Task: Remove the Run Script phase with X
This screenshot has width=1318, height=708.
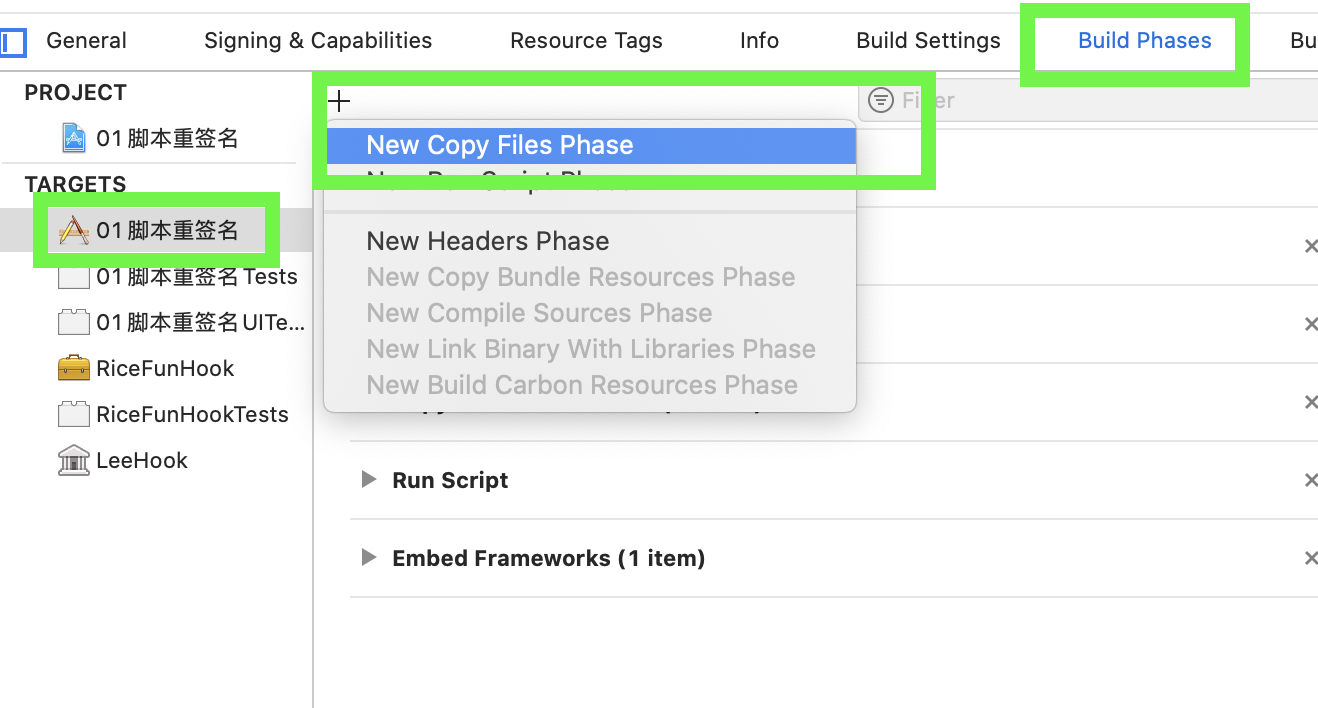Action: tap(1310, 481)
